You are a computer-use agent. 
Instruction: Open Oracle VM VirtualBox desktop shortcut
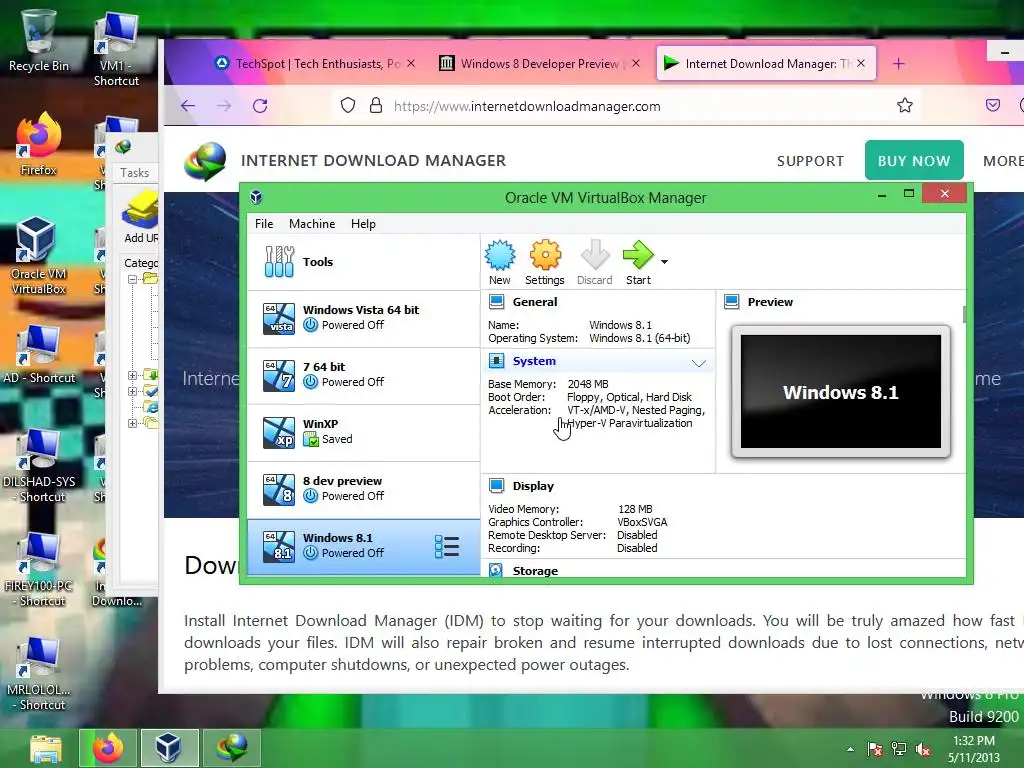click(x=39, y=256)
